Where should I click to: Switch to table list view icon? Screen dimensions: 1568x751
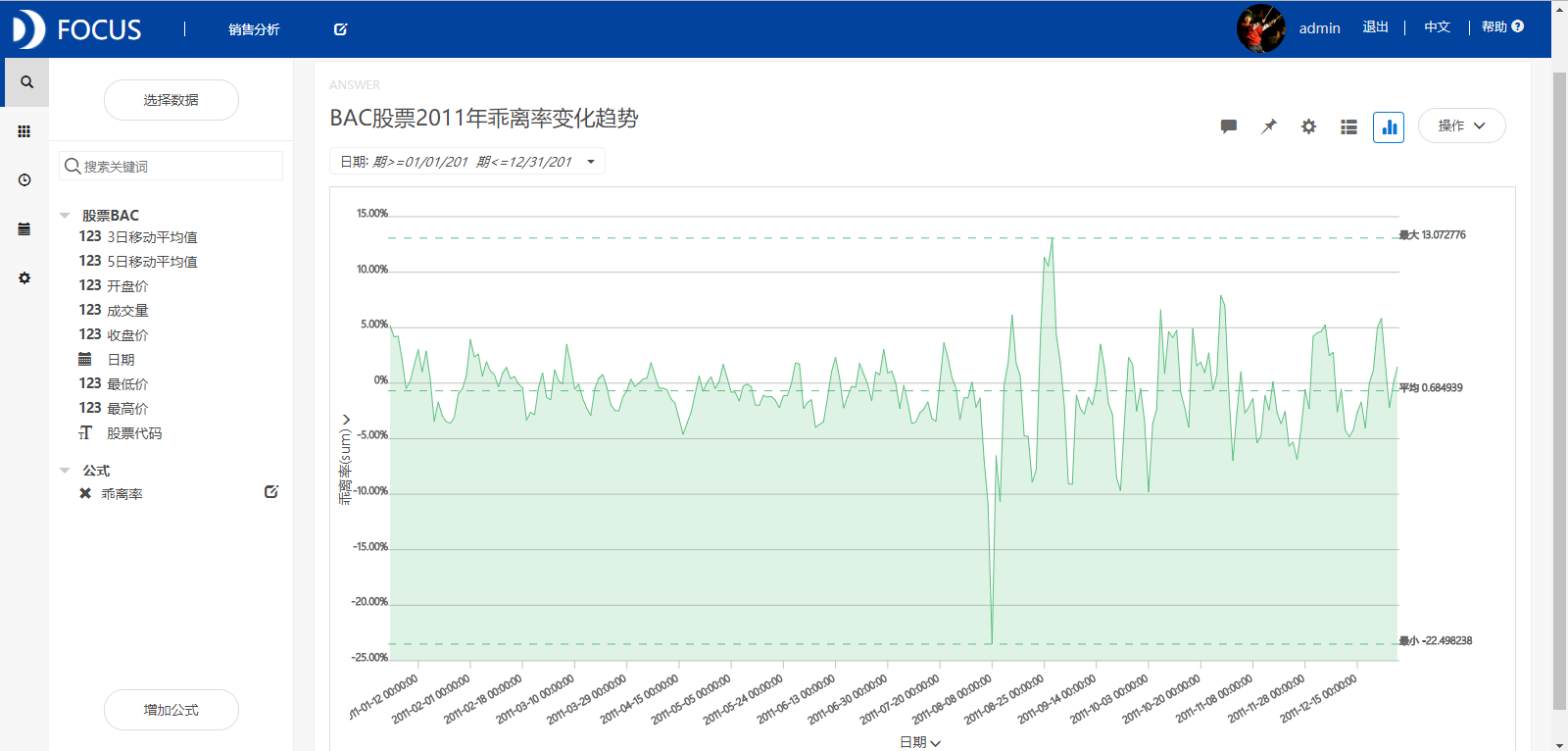click(x=1348, y=126)
